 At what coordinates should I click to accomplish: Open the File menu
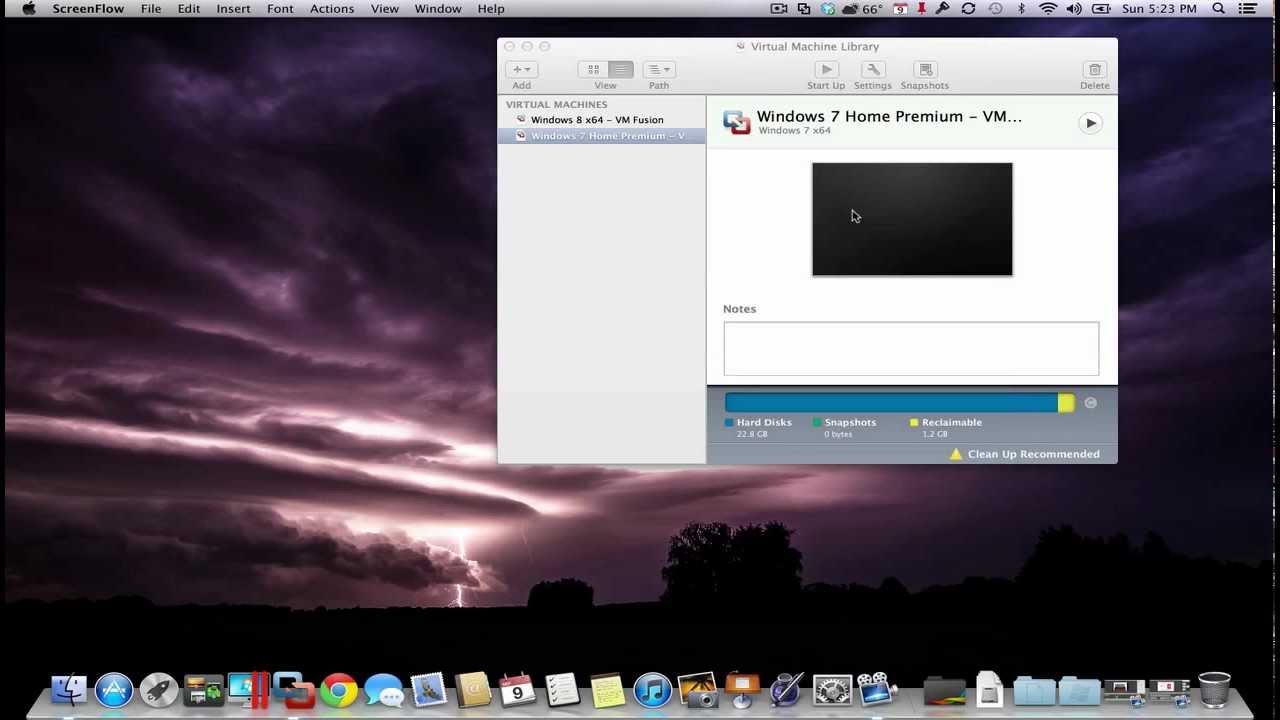click(151, 9)
